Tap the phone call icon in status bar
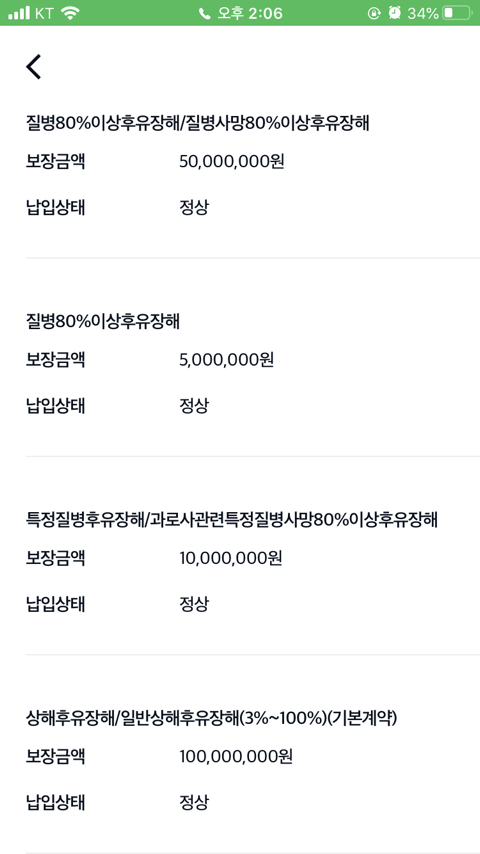Screen dimensions: 480x854 pos(205,14)
